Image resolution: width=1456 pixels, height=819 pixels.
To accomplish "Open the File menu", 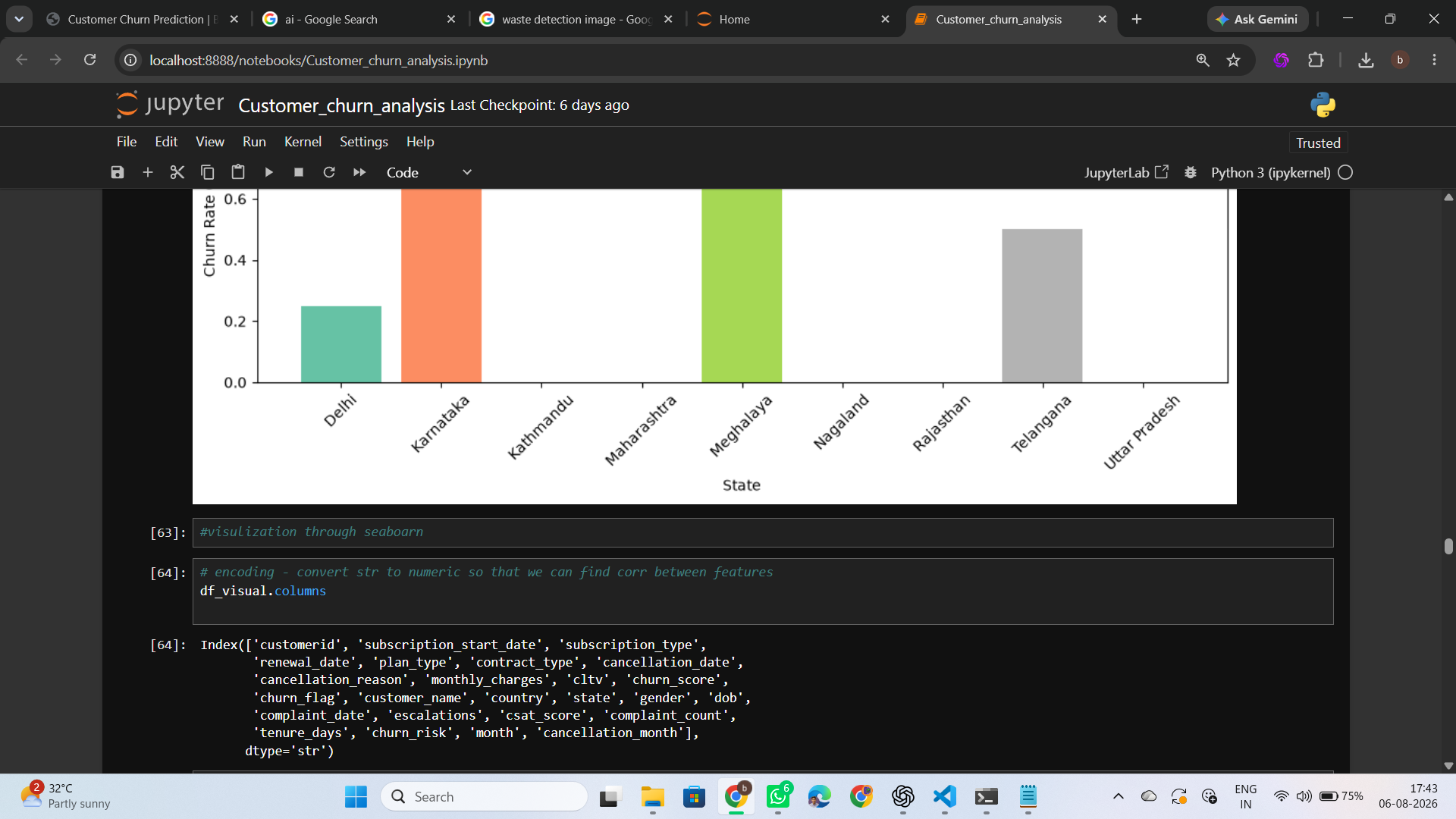I will pyautogui.click(x=127, y=142).
